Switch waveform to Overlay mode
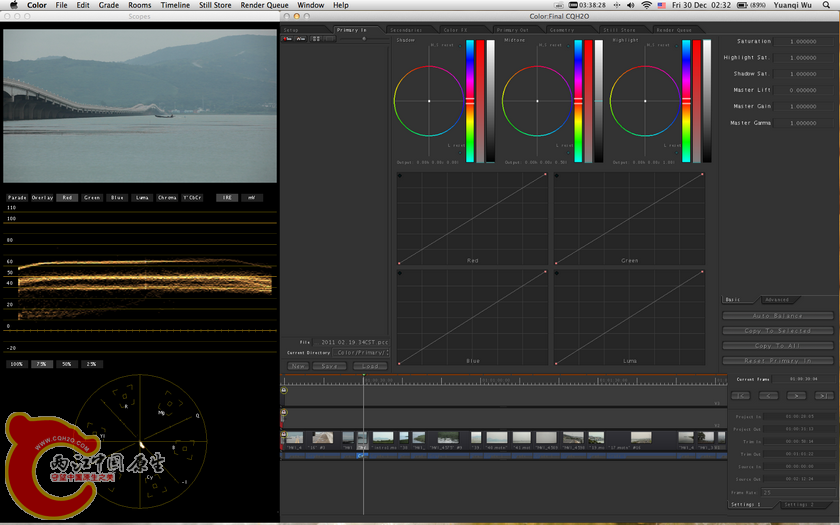 coord(42,198)
